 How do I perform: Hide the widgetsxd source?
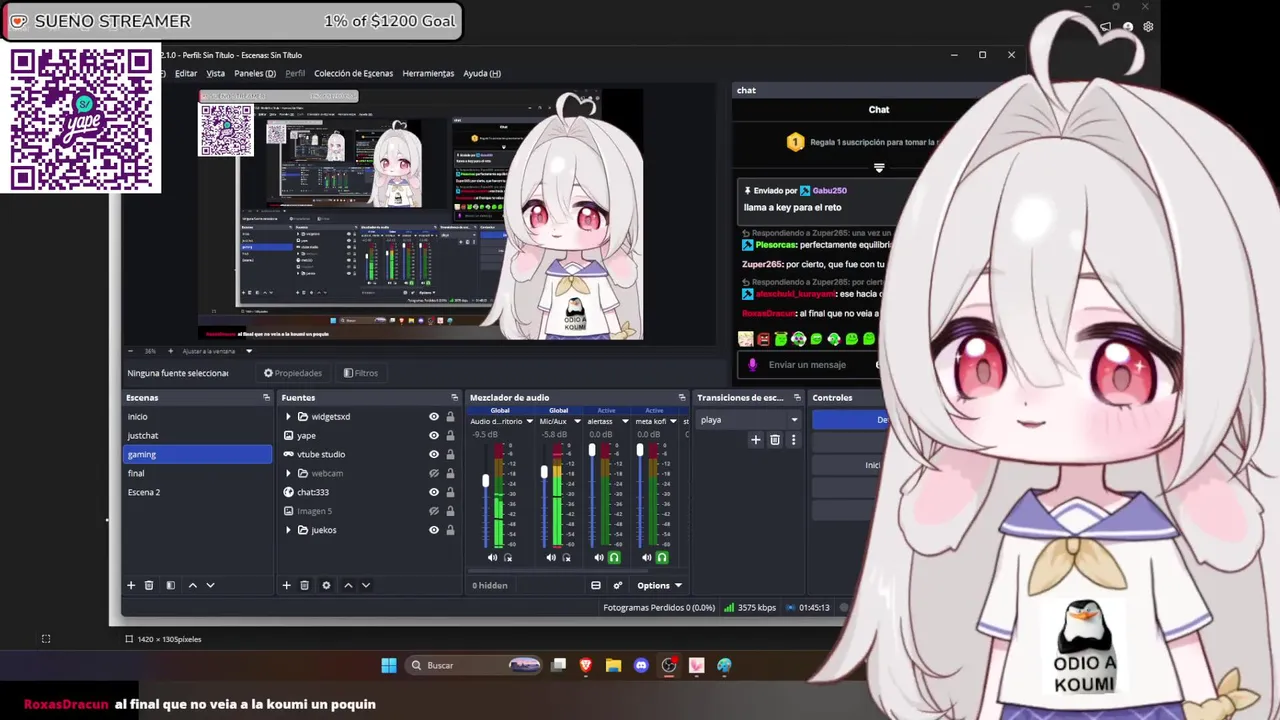434,417
